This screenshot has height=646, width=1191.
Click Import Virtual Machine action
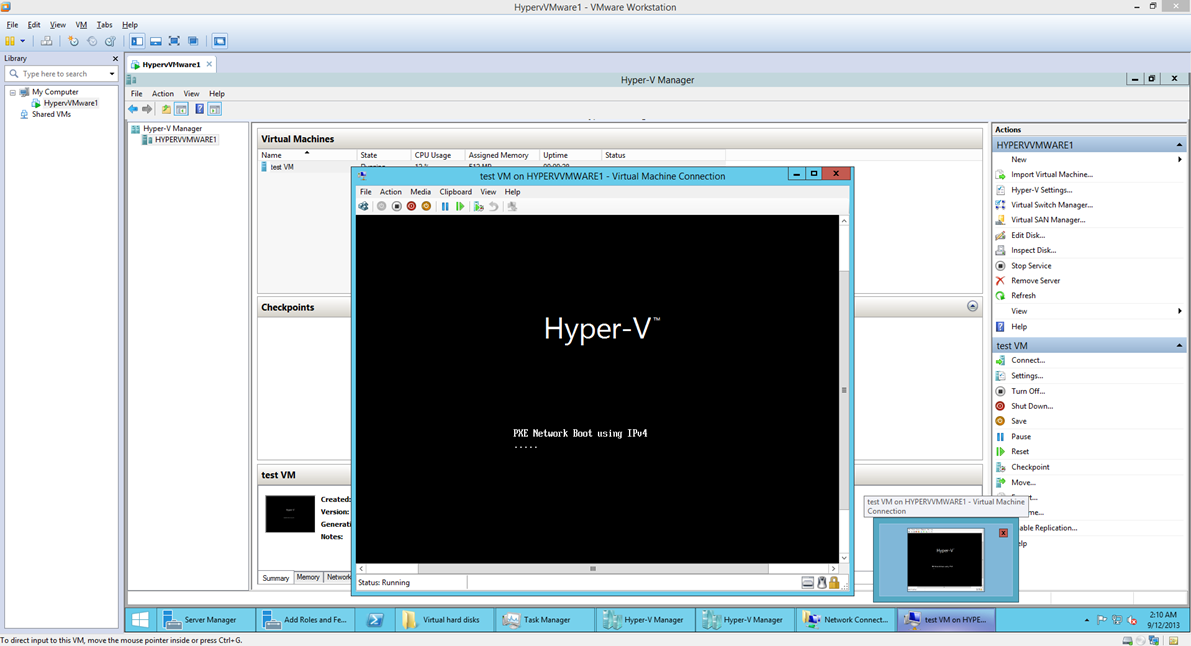pyautogui.click(x=1052, y=175)
